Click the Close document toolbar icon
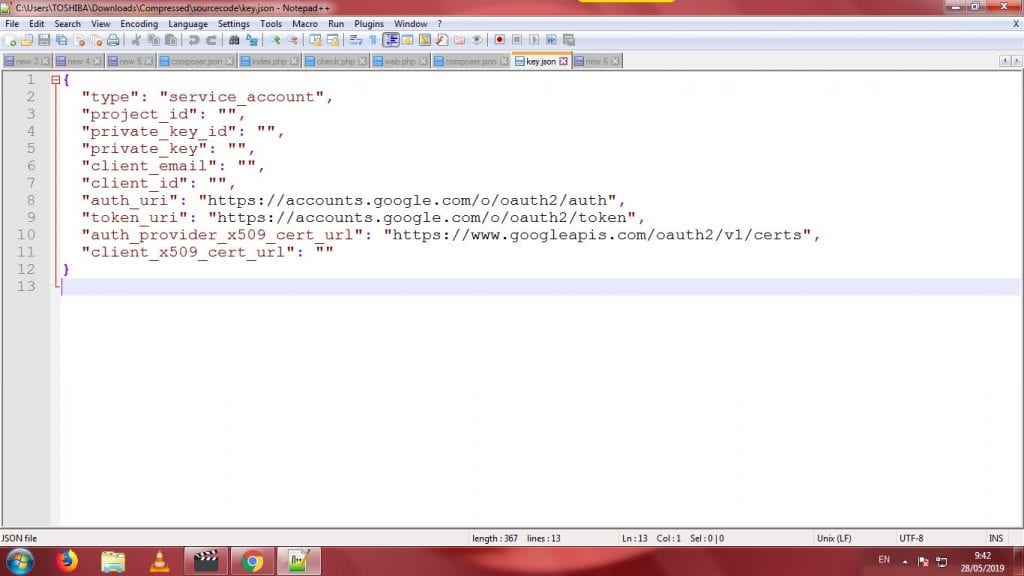Viewport: 1024px width, 576px height. (79, 40)
